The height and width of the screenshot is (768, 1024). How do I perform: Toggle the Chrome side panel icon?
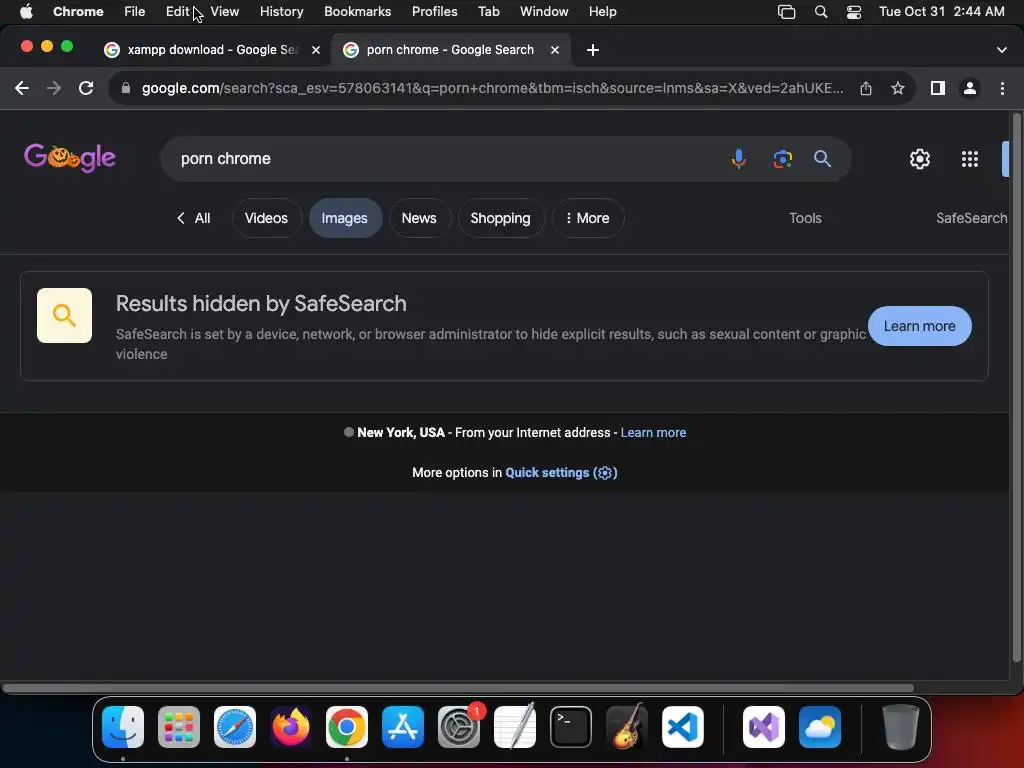click(938, 88)
